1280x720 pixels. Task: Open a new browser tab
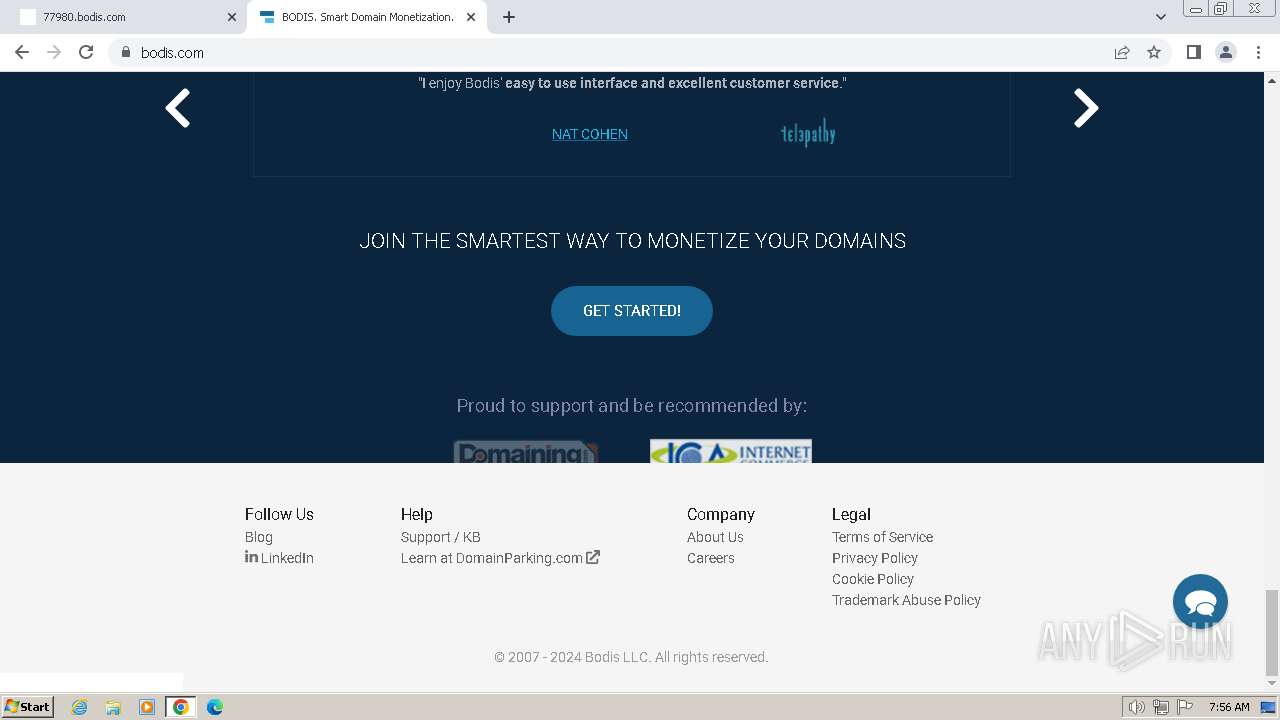pos(509,17)
